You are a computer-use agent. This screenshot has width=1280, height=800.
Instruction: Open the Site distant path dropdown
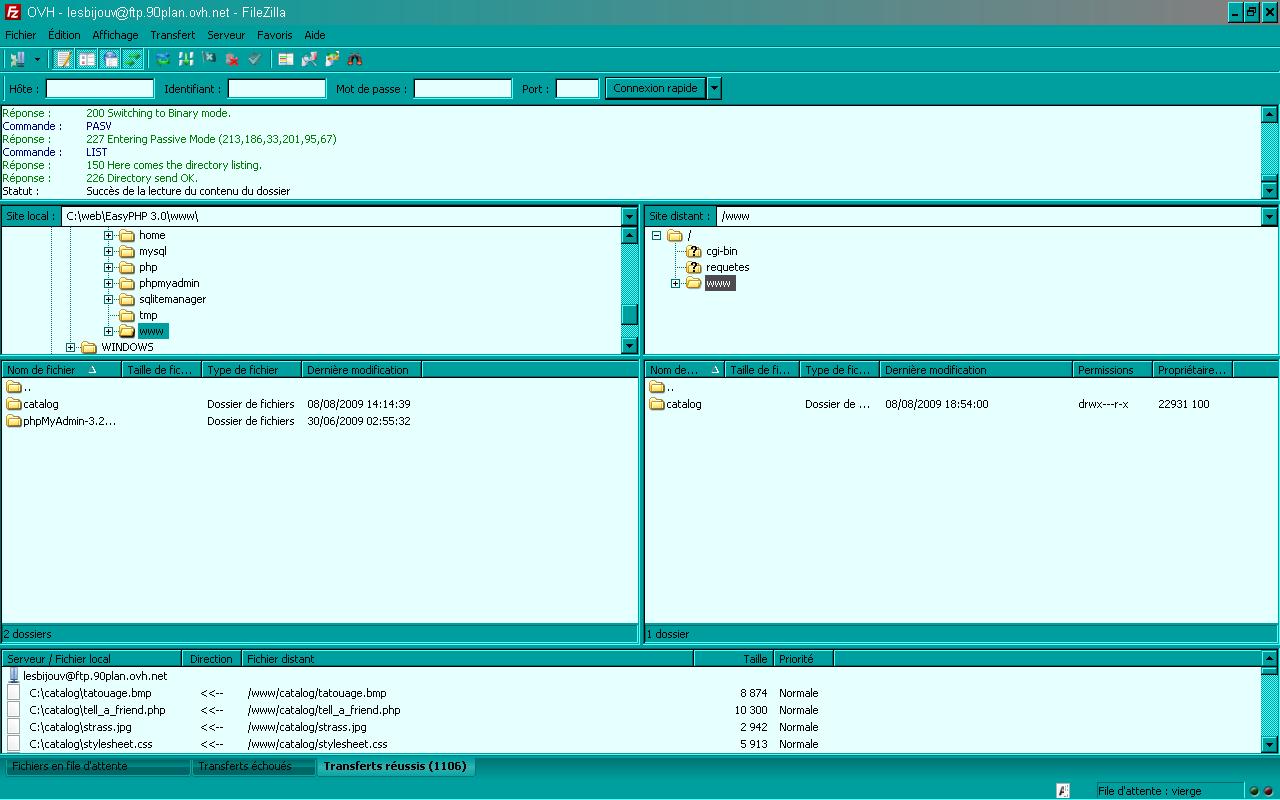click(1269, 216)
